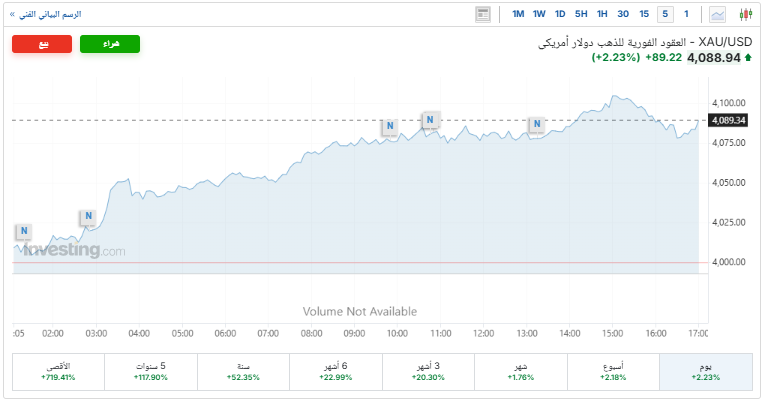This screenshot has height=400, width=765.
Task: Open the news marker N near 03:00
Action: (89, 216)
